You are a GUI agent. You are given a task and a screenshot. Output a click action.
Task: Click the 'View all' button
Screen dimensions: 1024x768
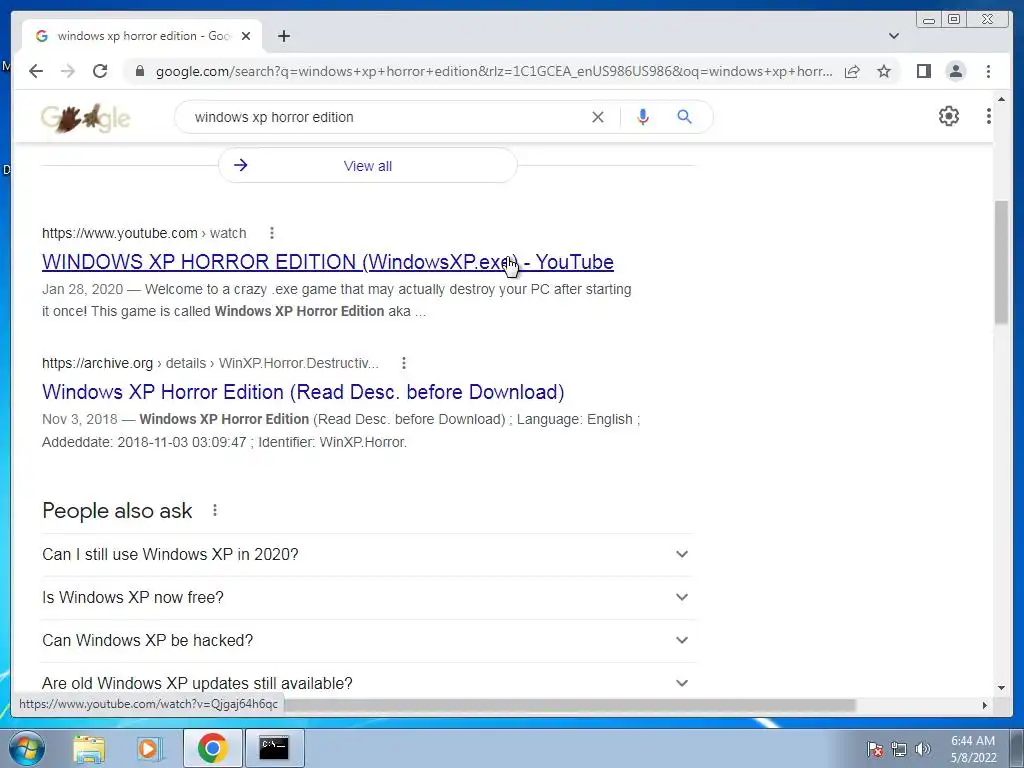click(x=368, y=165)
